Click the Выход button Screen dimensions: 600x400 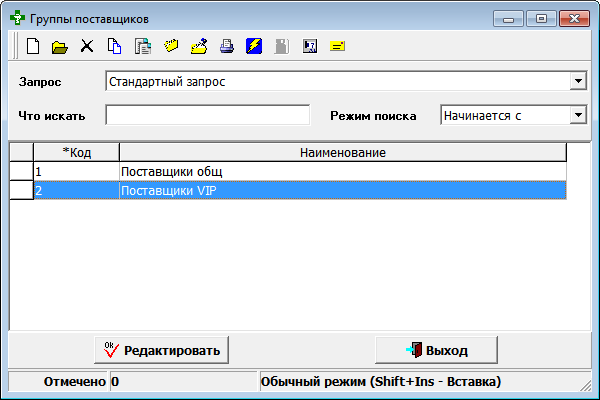point(437,350)
